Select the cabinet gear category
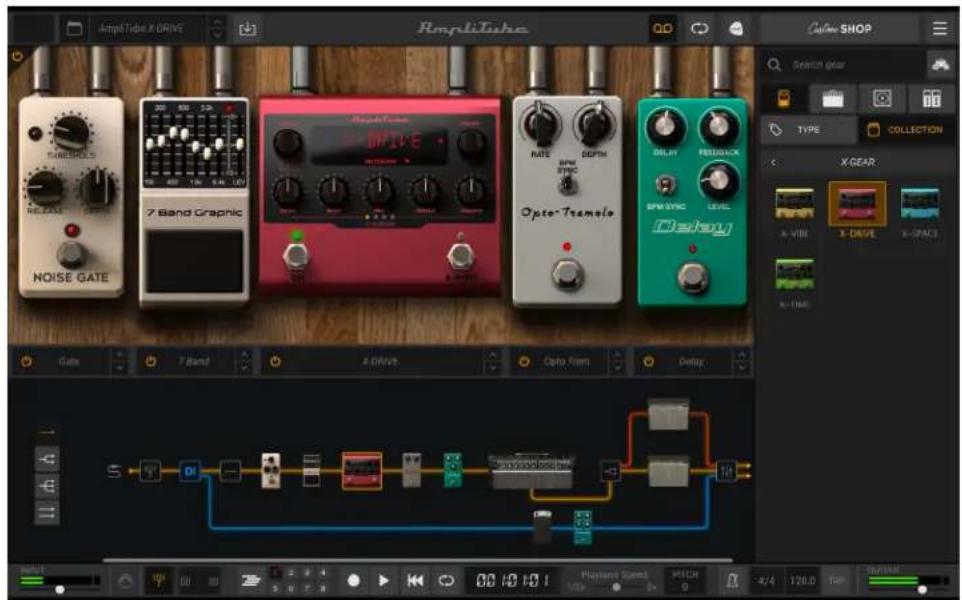Viewport: 962px width, 600px height. 882,98
